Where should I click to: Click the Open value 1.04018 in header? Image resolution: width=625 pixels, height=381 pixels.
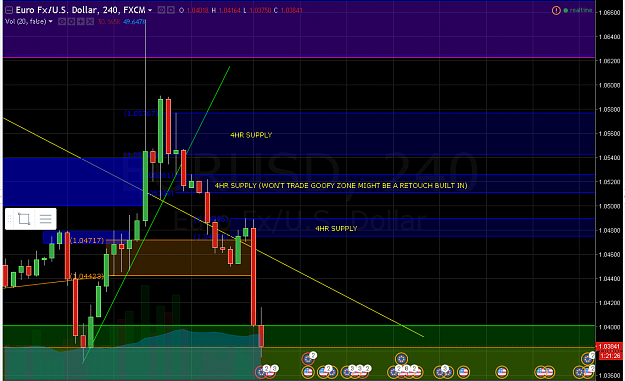click(x=197, y=10)
